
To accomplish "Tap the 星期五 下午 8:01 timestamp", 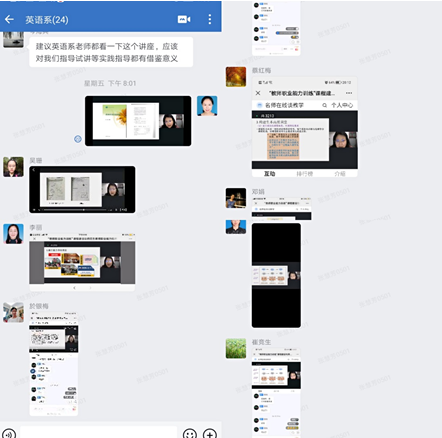I will tap(110, 83).
